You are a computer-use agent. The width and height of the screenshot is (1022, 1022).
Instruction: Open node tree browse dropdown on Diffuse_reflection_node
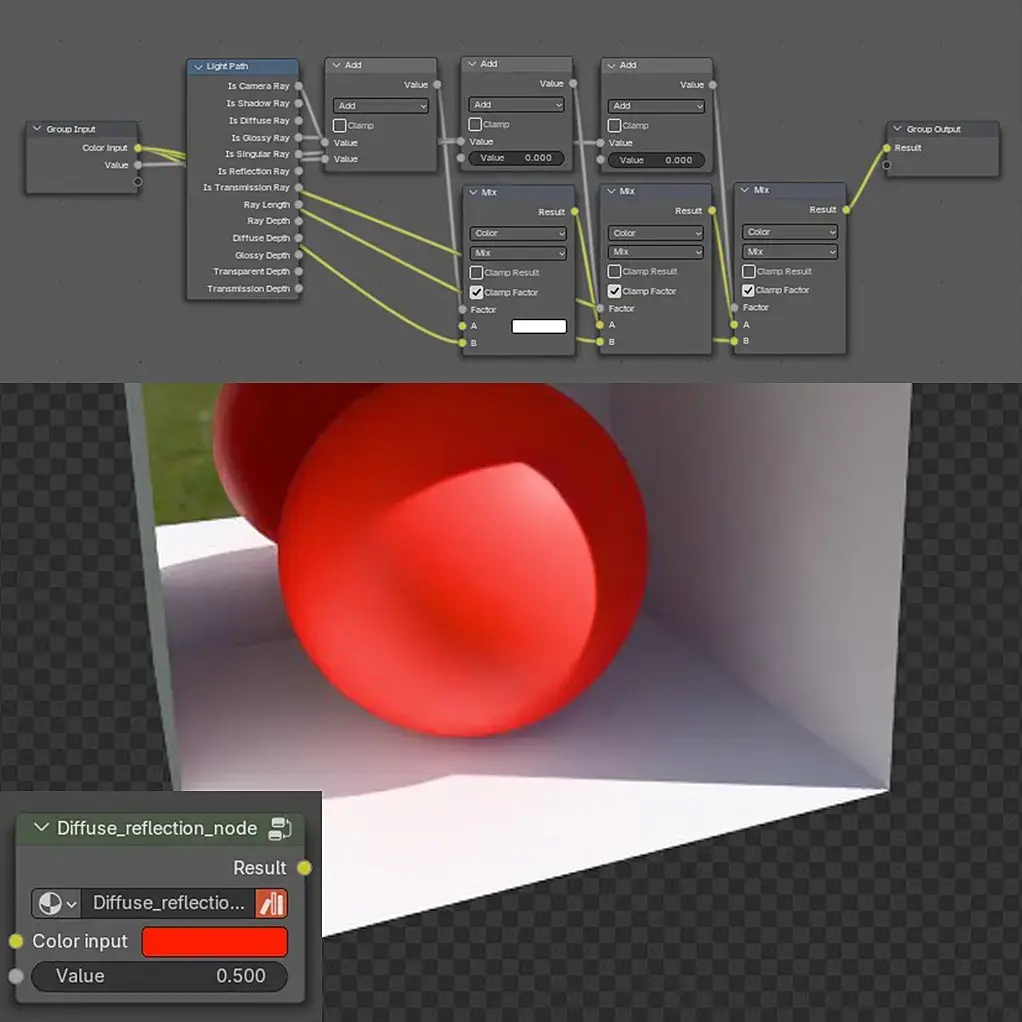56,903
